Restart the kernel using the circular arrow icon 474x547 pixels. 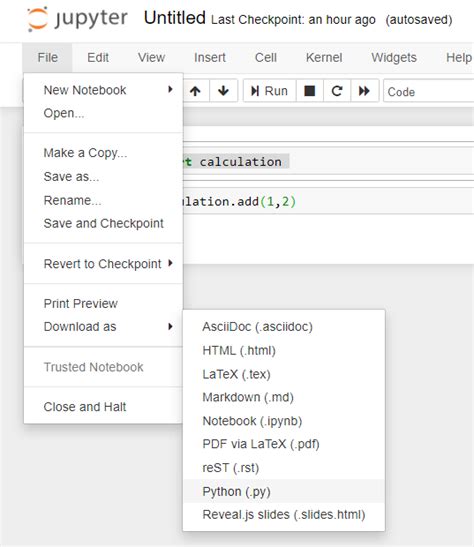[x=337, y=91]
